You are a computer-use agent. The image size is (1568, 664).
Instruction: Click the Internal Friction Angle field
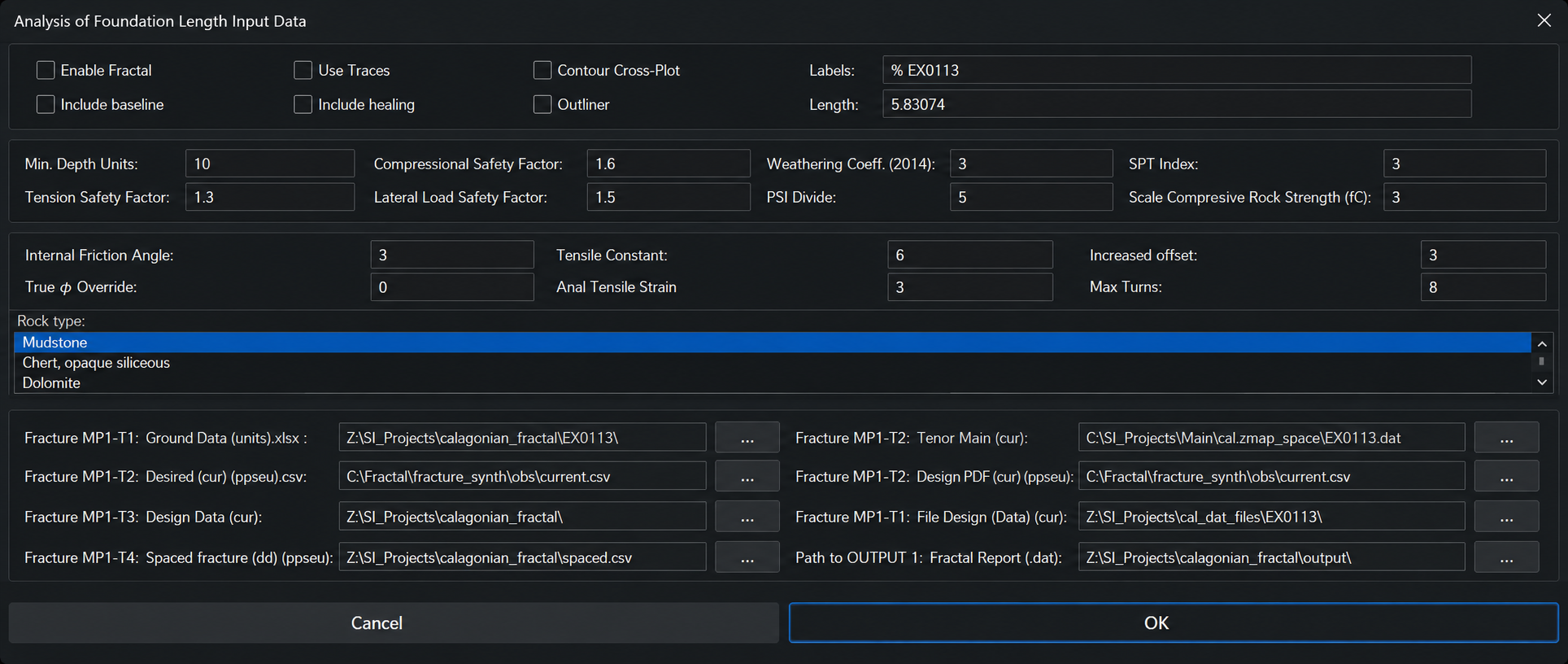pos(452,255)
